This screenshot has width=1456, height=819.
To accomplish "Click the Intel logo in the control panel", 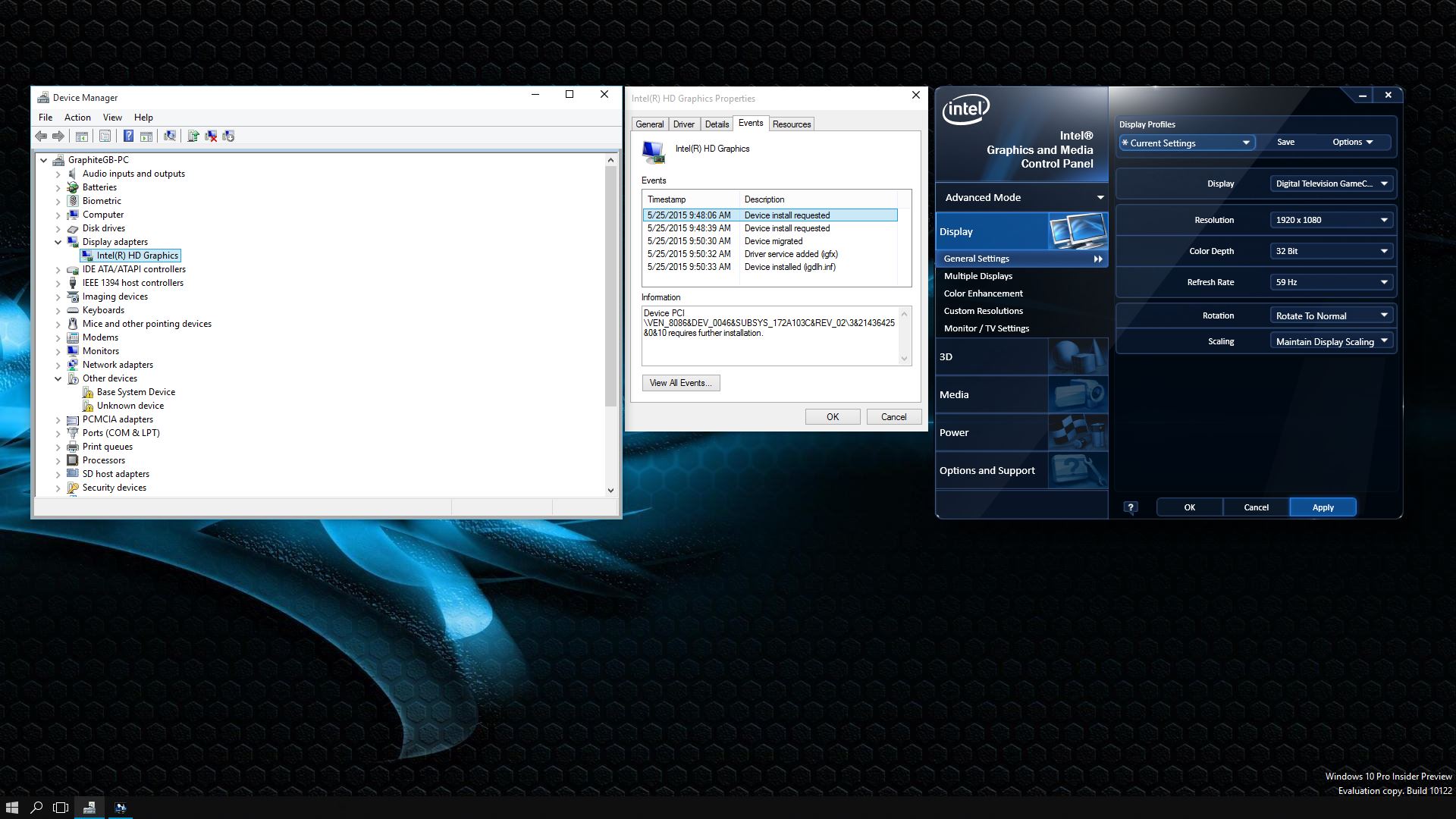I will [x=966, y=110].
